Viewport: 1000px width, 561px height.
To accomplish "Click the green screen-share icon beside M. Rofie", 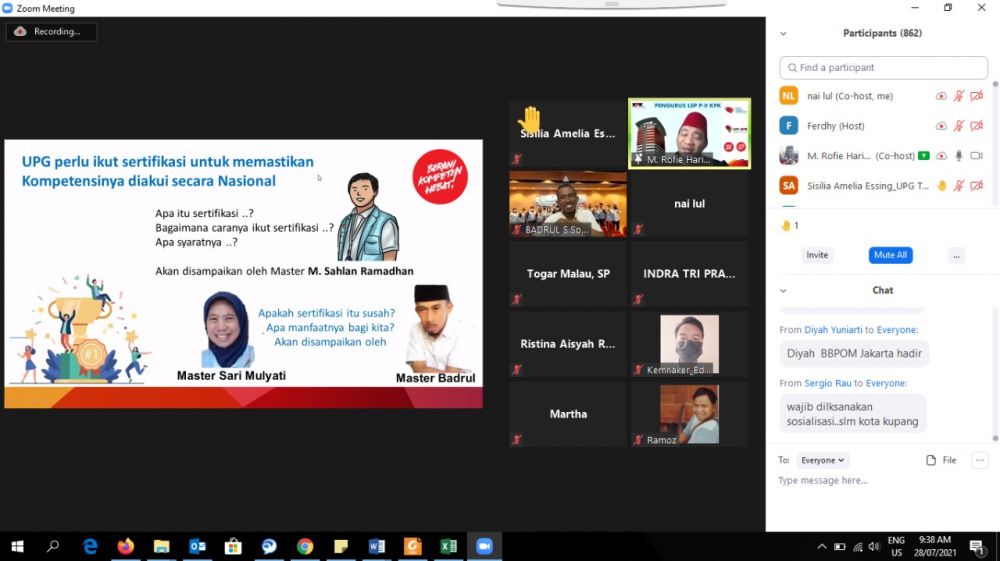I will 924,156.
